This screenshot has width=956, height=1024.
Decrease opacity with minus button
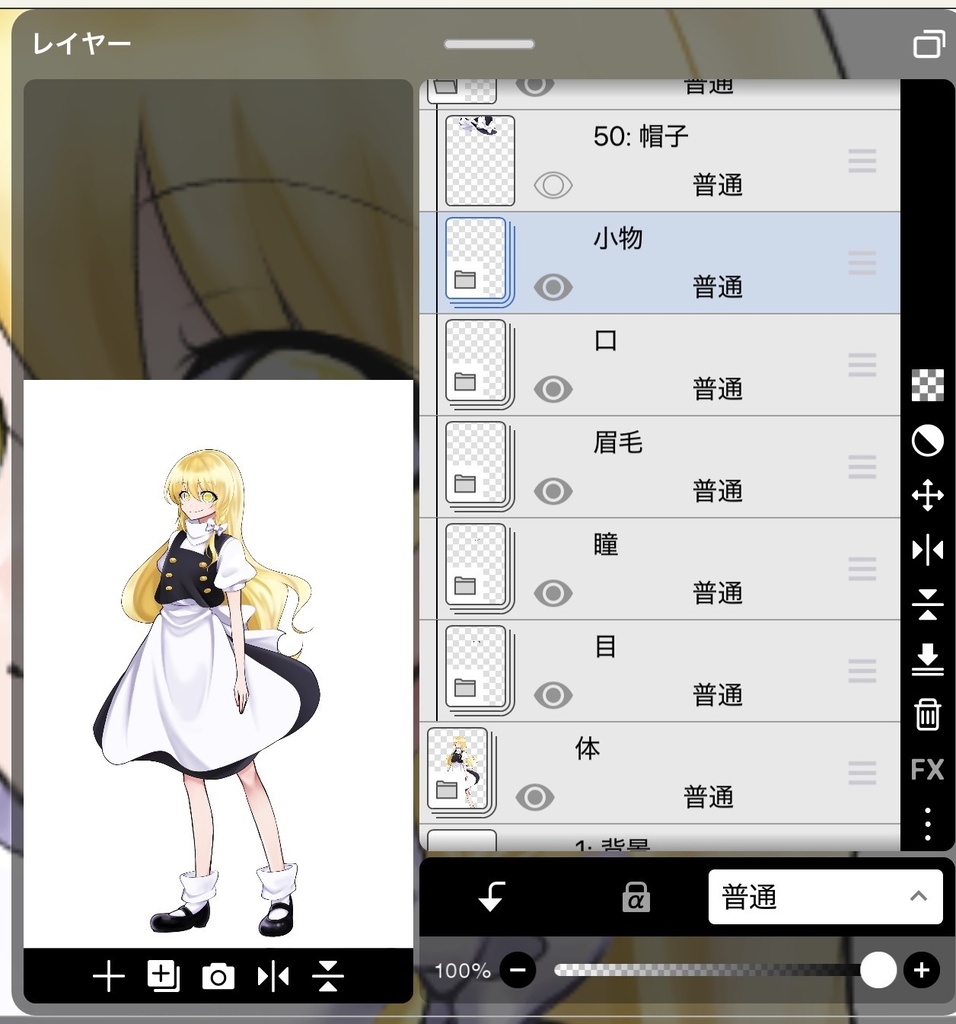[518, 970]
